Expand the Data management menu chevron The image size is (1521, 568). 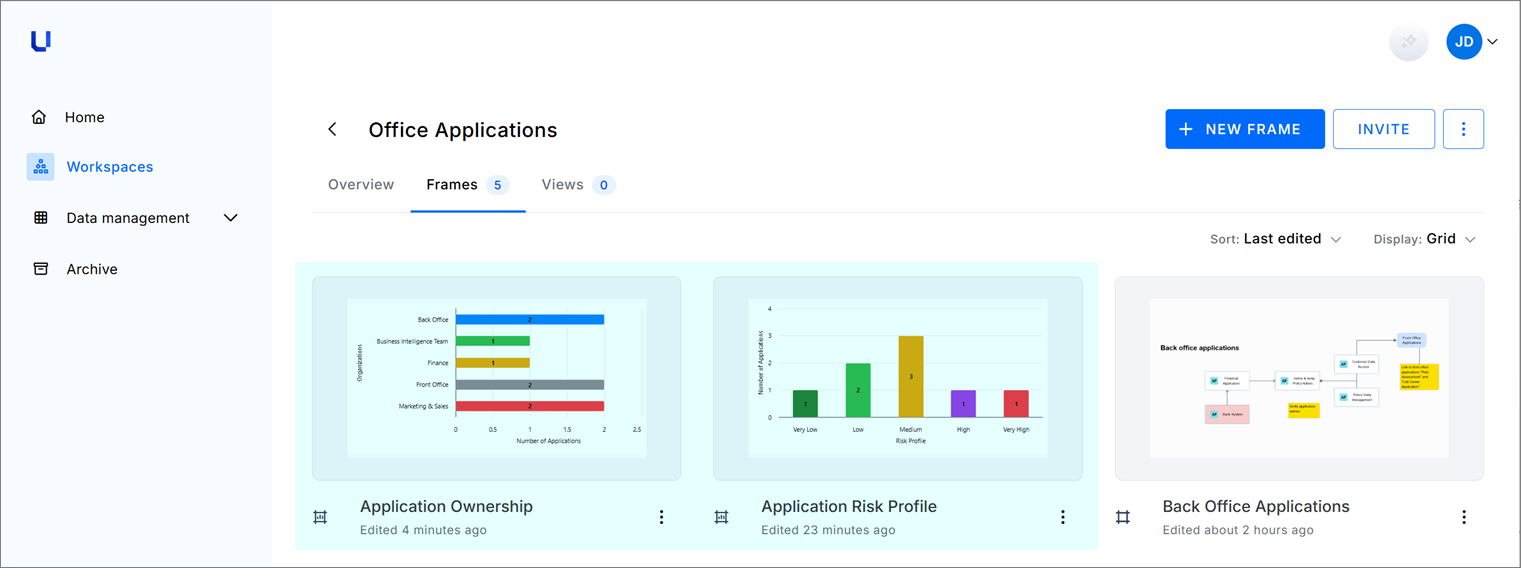tap(231, 218)
